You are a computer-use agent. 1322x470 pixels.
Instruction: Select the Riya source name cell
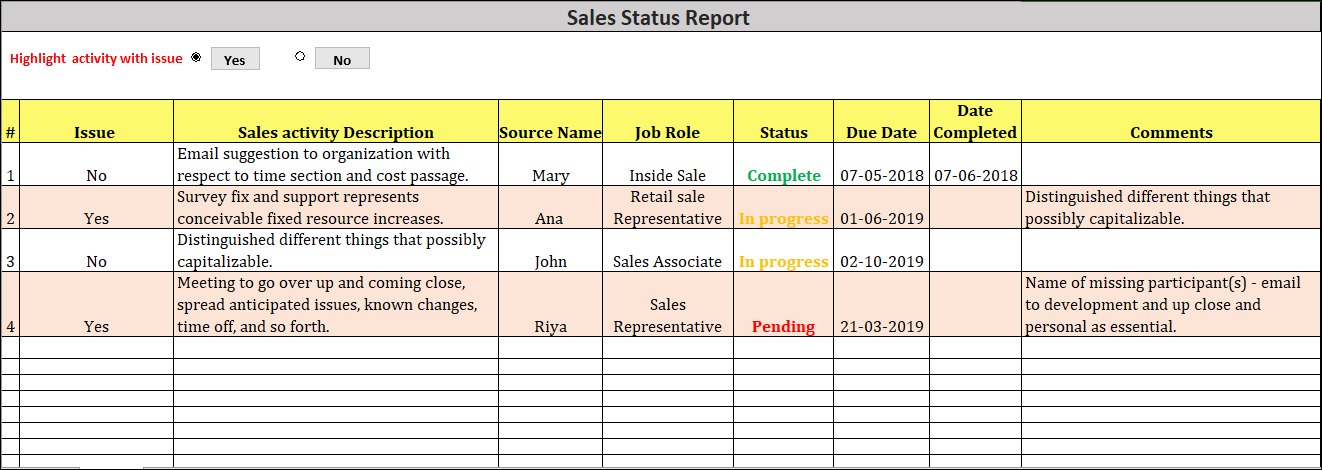(550, 326)
